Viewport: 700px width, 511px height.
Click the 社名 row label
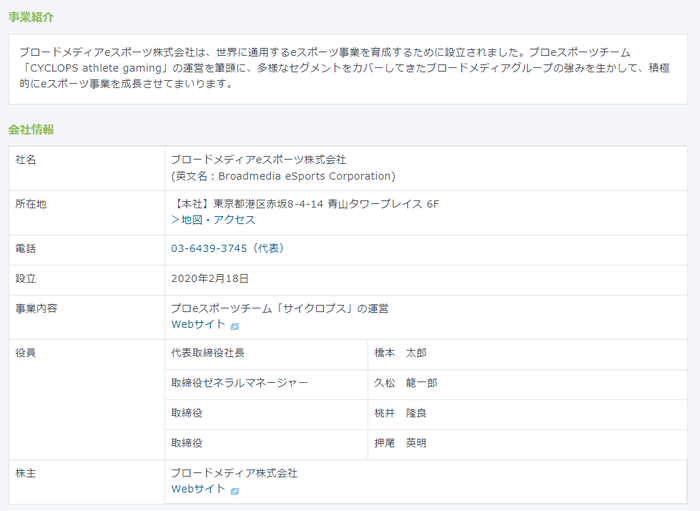tap(25, 159)
